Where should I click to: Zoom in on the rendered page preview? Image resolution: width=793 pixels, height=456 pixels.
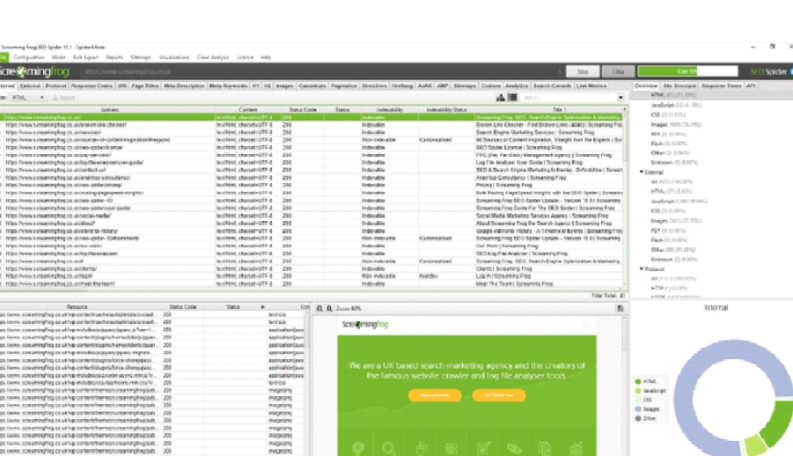(329, 308)
